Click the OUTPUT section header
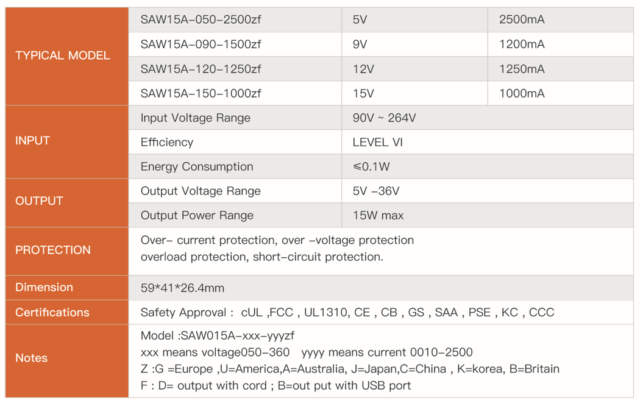The height and width of the screenshot is (403, 640). [x=39, y=201]
